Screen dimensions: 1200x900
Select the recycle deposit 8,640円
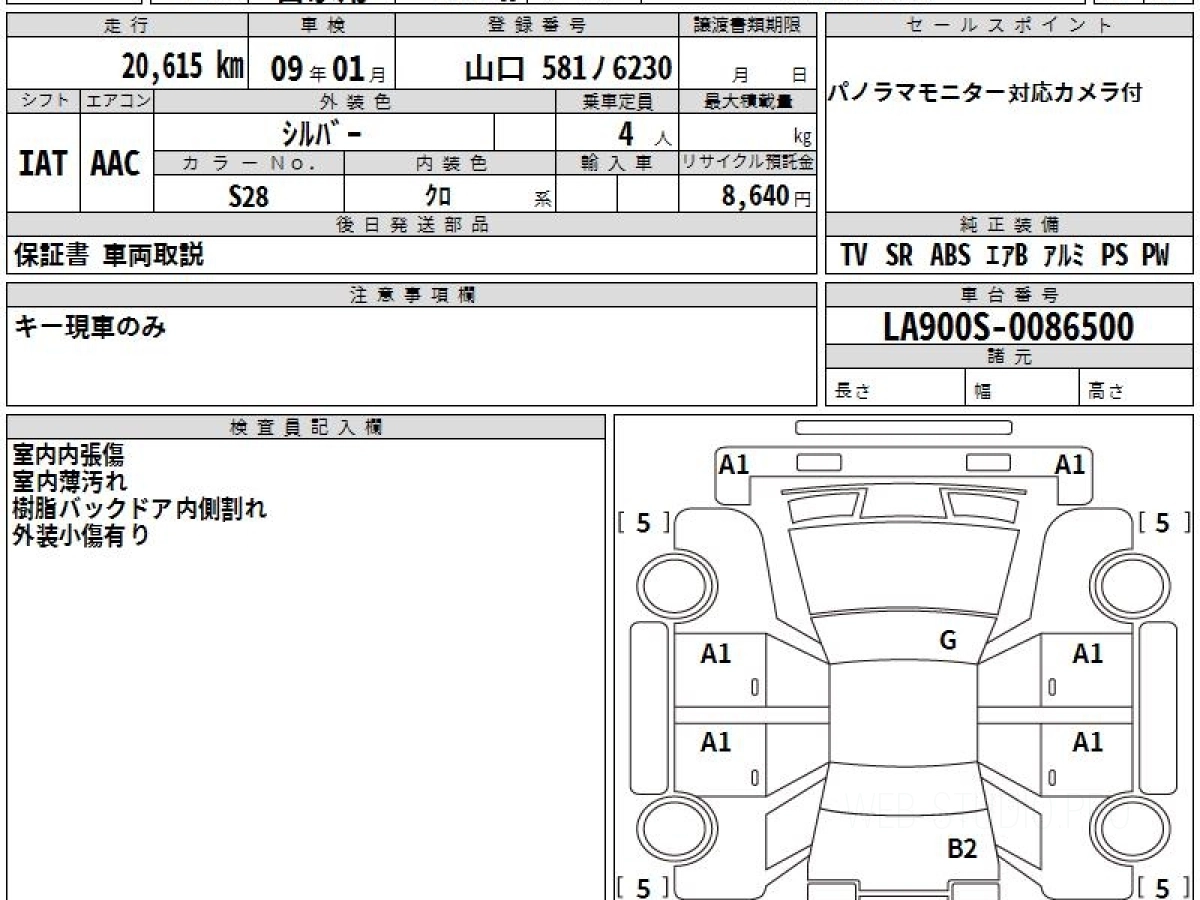coord(767,196)
